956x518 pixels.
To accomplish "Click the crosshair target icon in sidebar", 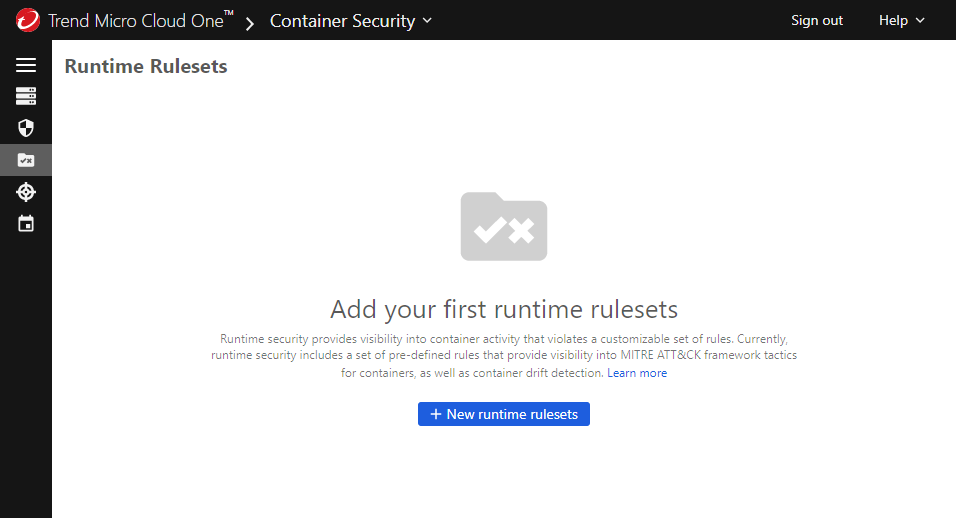I will tap(26, 192).
